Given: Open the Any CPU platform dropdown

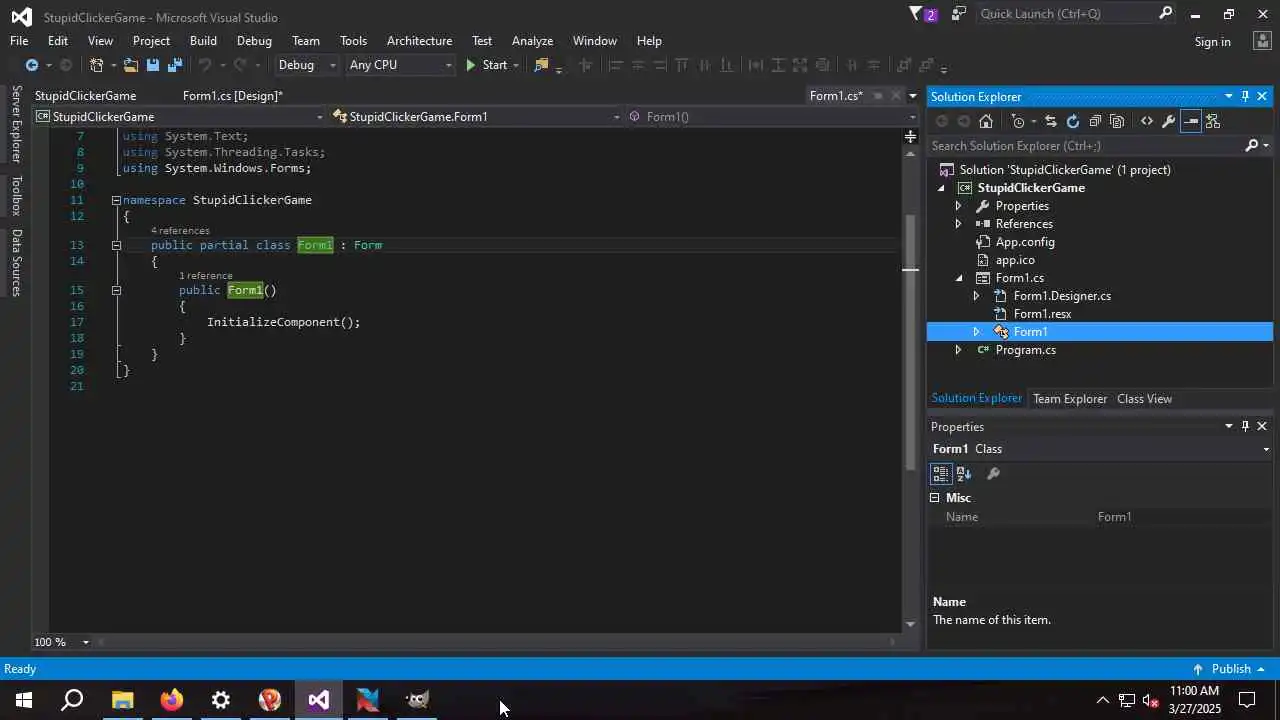Looking at the screenshot, I should pos(400,65).
